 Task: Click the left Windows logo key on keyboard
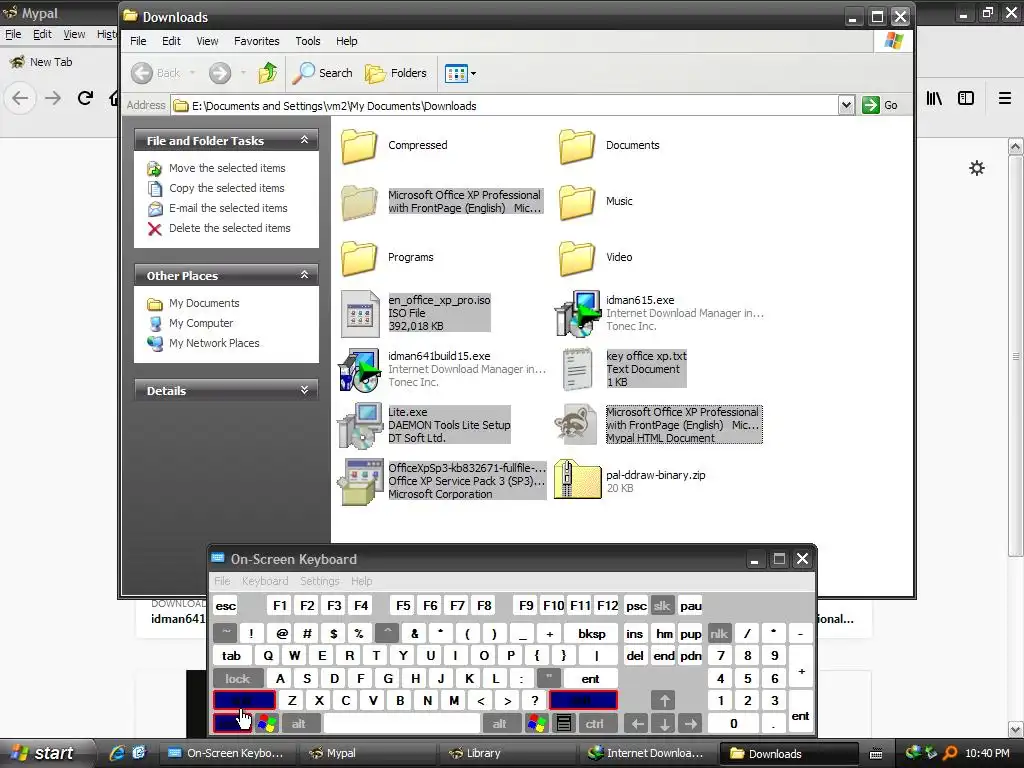click(266, 724)
